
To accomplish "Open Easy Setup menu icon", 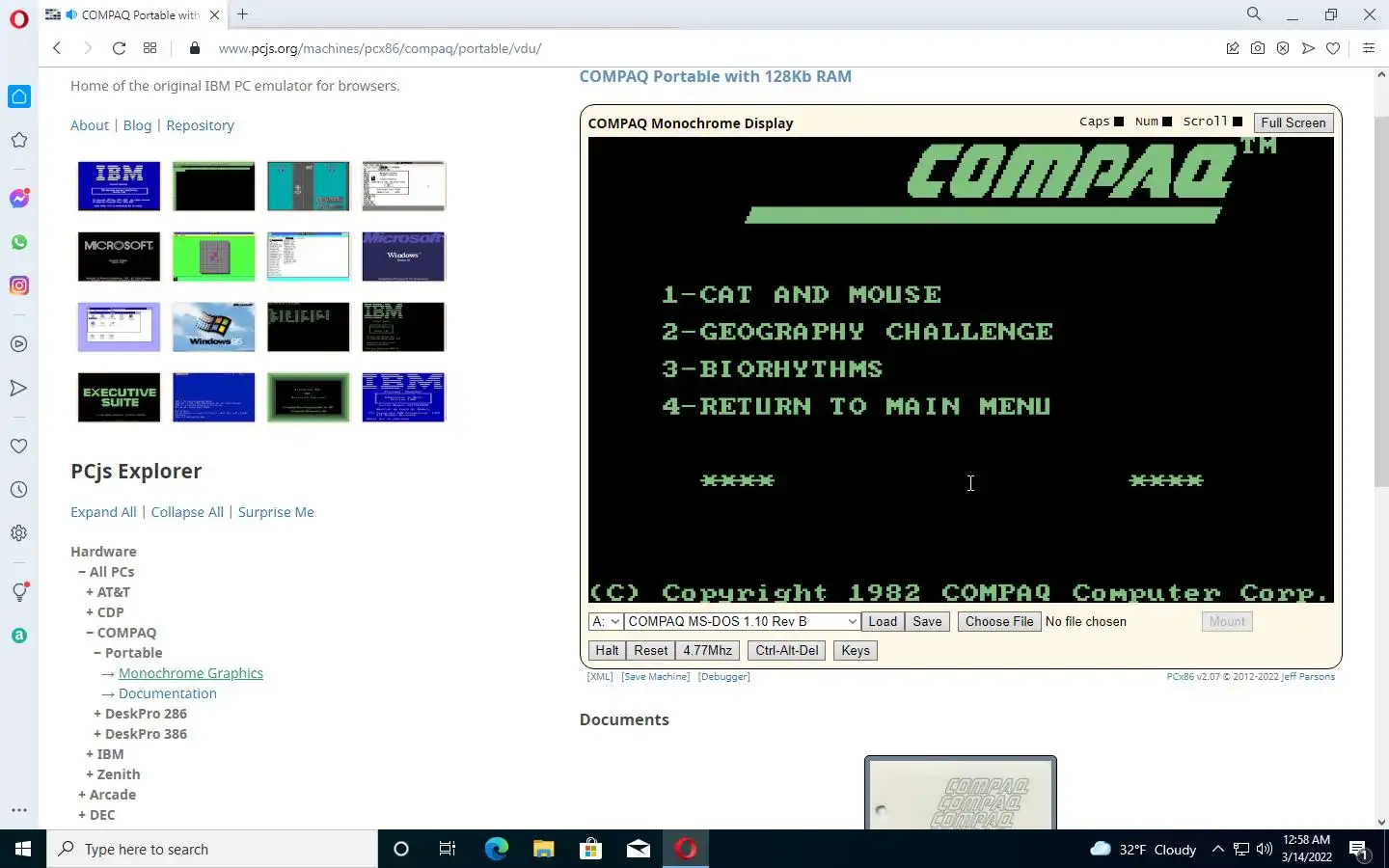I will coord(1368,48).
